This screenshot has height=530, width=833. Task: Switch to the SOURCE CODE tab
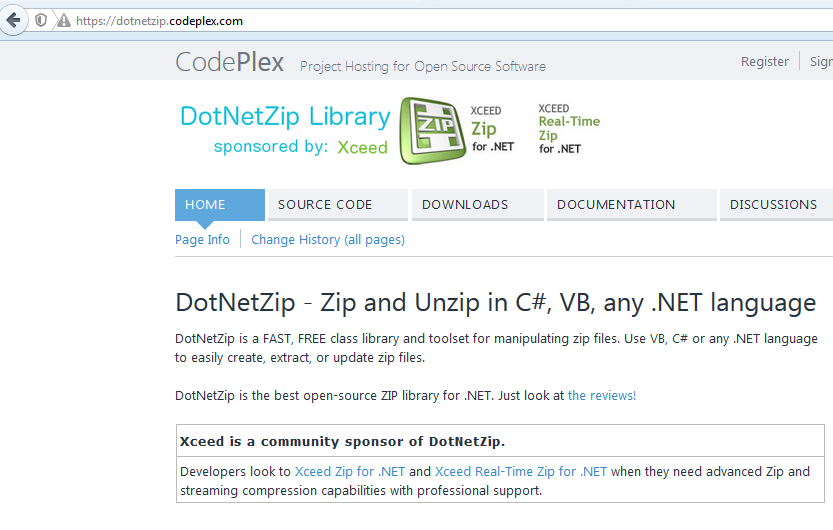pos(338,204)
